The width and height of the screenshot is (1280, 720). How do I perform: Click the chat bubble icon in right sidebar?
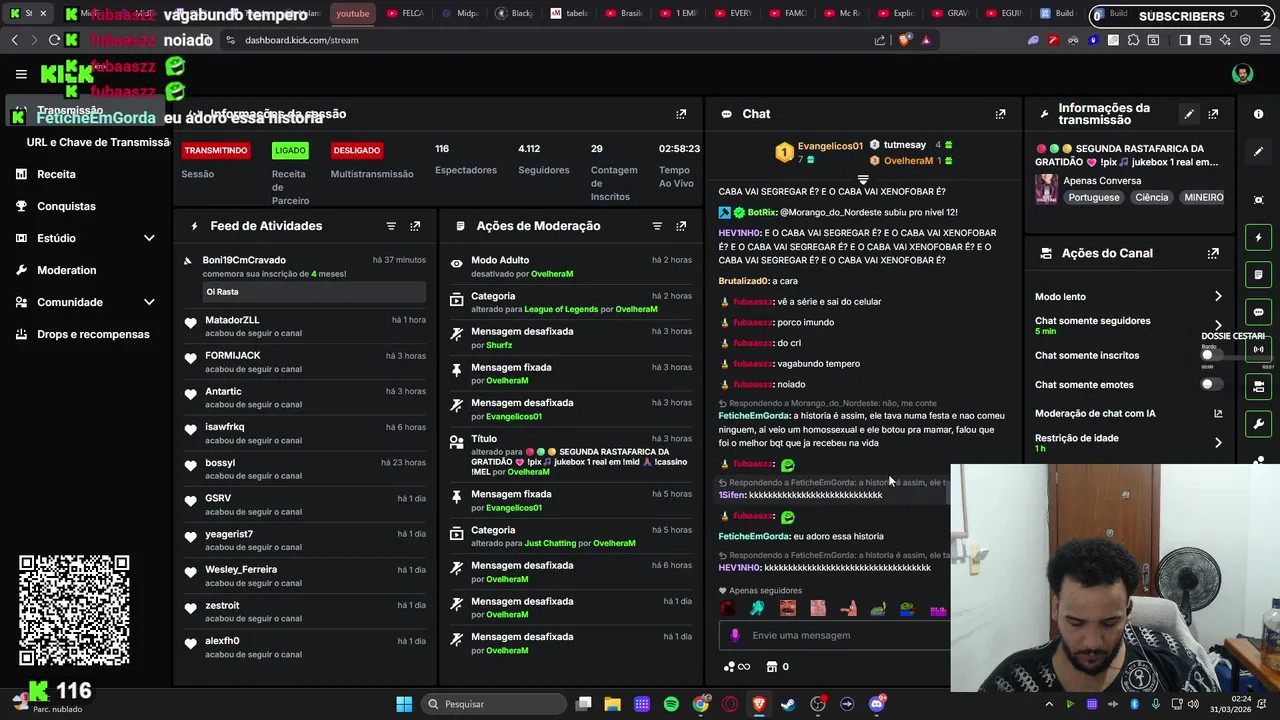point(1259,312)
